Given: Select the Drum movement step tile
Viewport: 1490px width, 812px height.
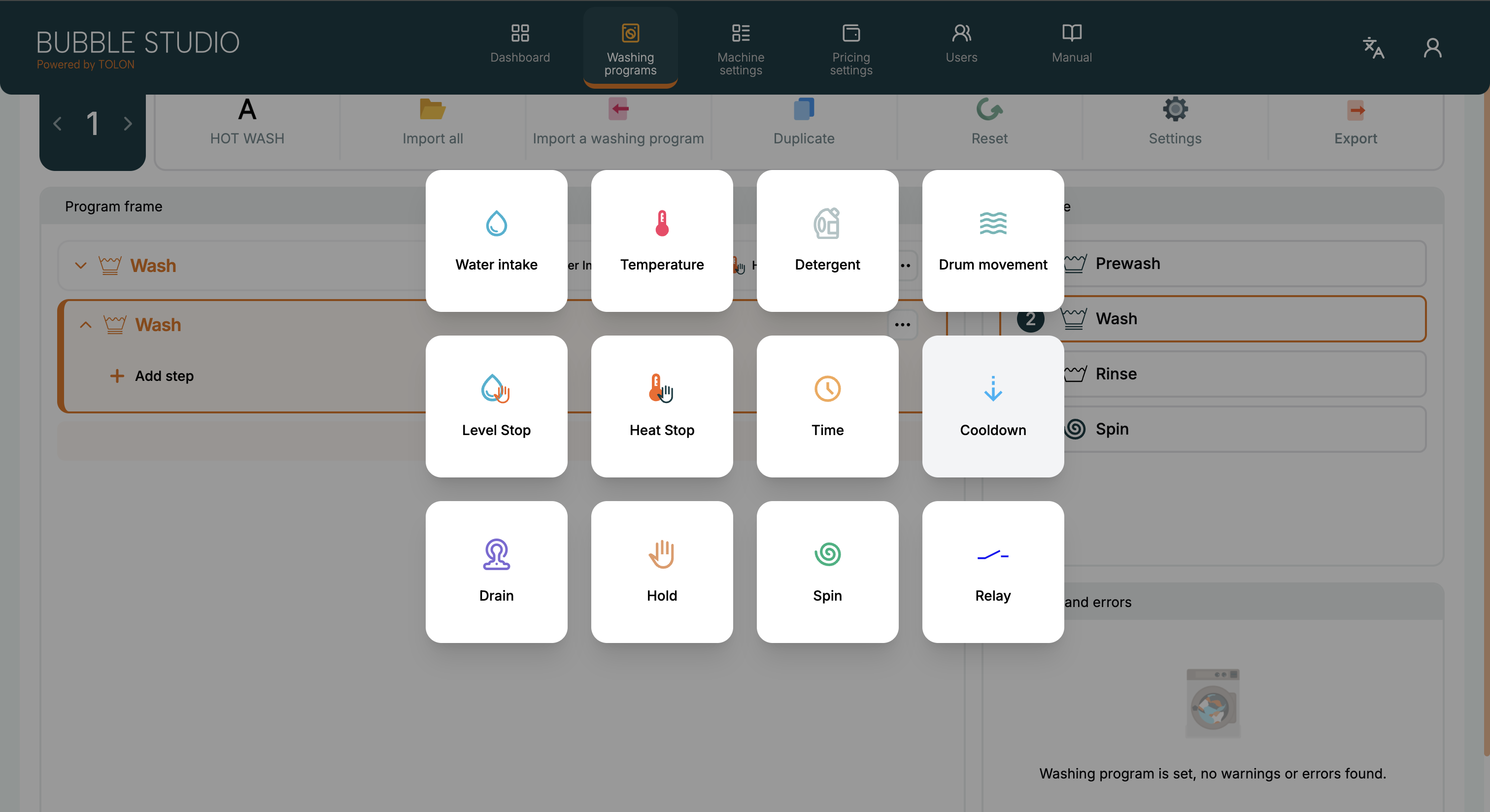Looking at the screenshot, I should [x=992, y=240].
